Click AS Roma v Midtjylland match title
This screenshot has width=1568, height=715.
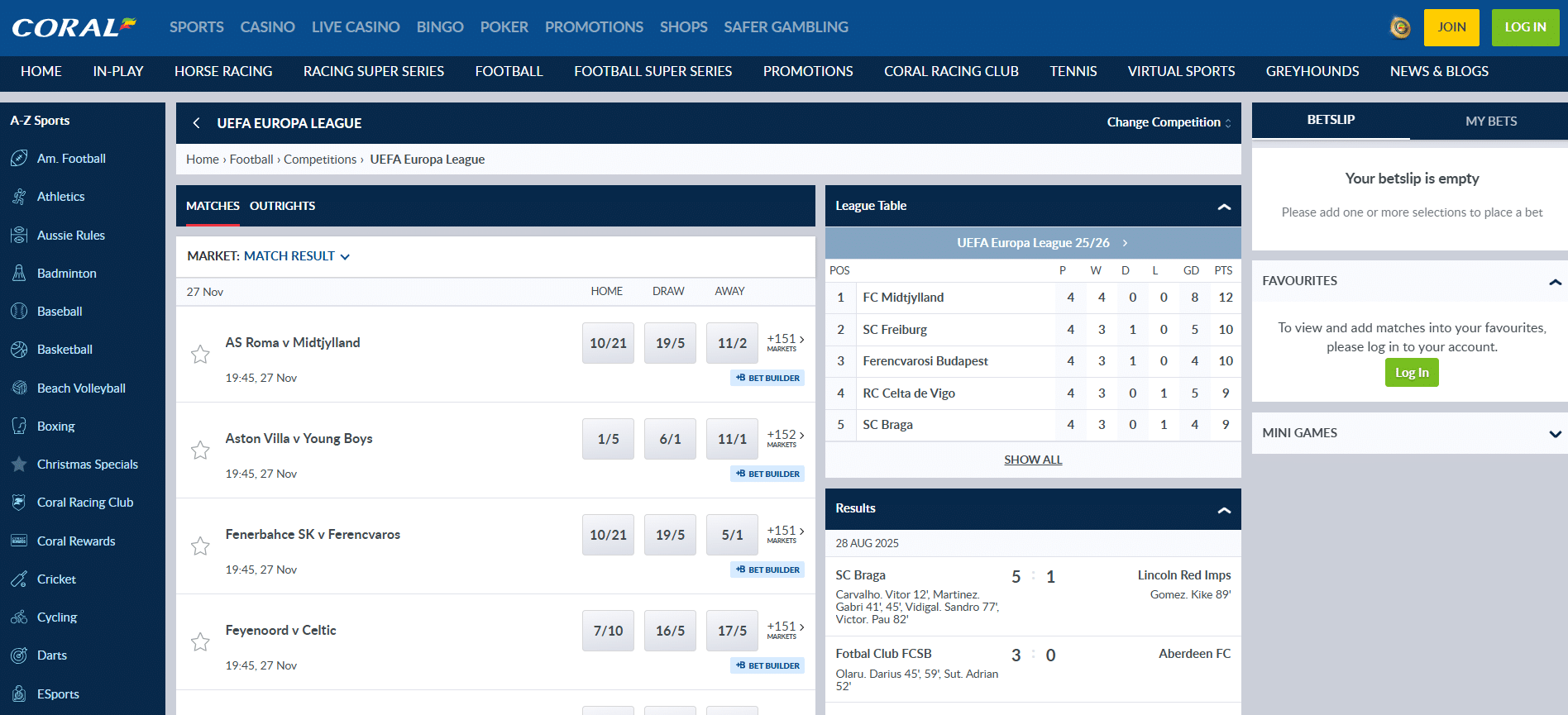pos(293,343)
